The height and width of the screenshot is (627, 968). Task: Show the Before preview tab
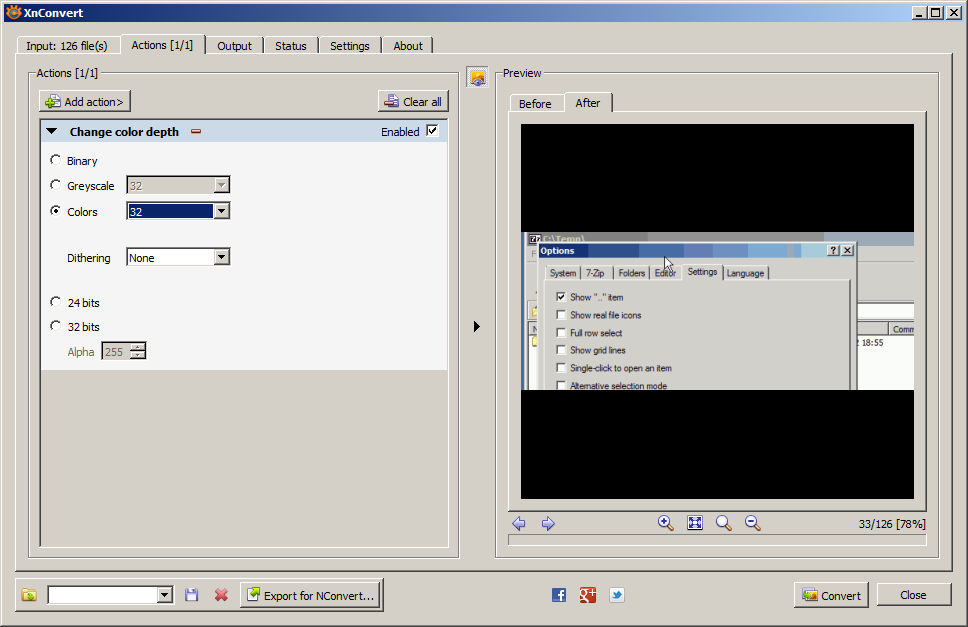tap(535, 104)
